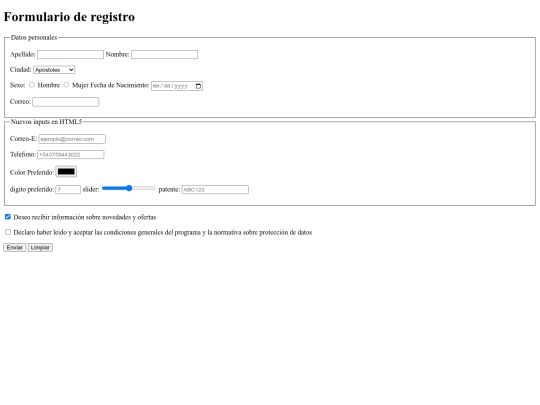Image resolution: width=540 pixels, height=405 pixels.
Task: Select the Mujer radio button
Action: pyautogui.click(x=66, y=85)
